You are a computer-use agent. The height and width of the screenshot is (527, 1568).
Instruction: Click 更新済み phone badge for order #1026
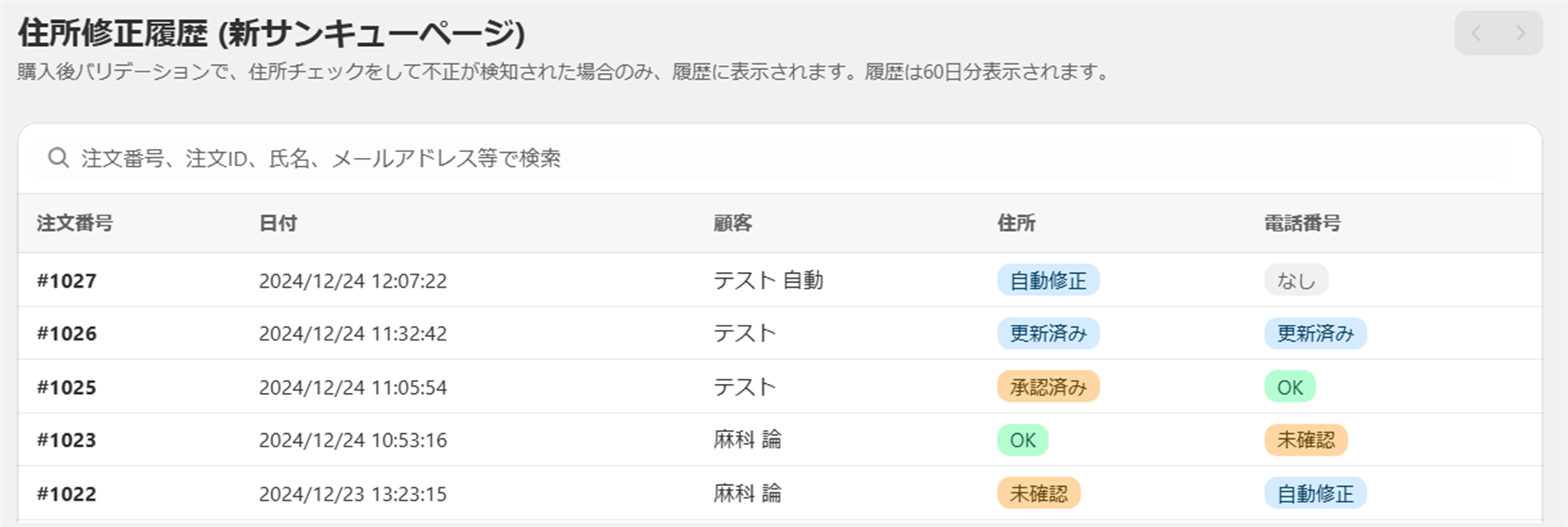[x=1315, y=334]
